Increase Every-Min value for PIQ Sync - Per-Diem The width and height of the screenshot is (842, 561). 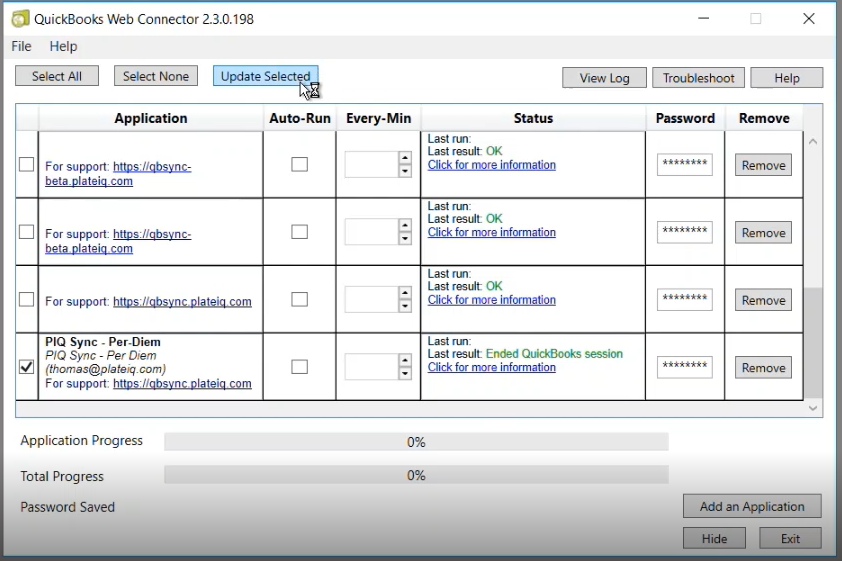point(405,360)
